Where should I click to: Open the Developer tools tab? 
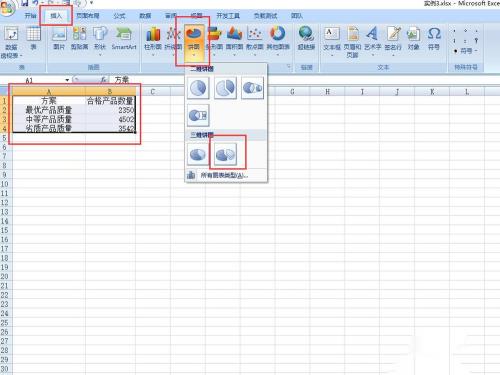228,16
